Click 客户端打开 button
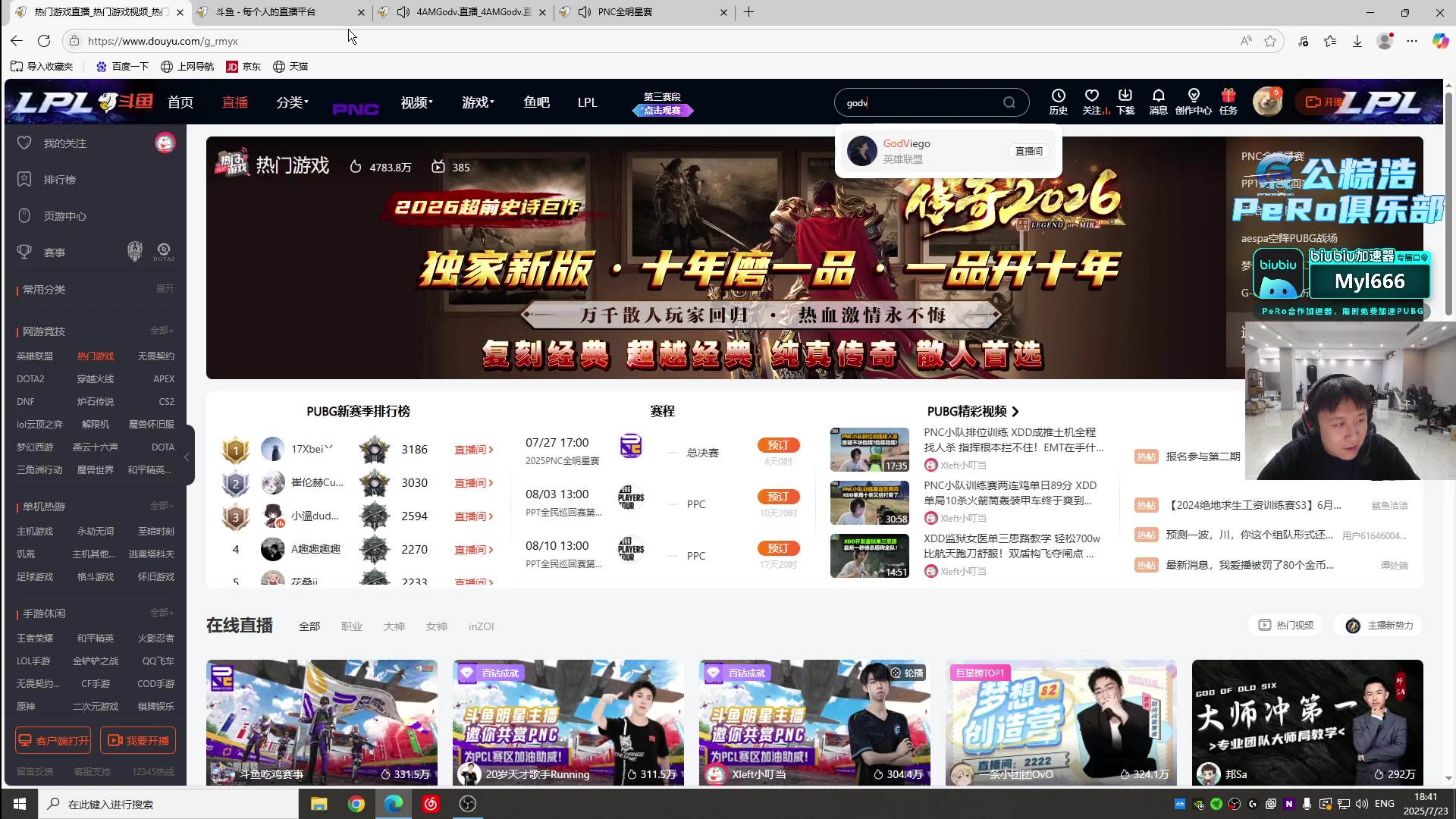This screenshot has height=819, width=1456. click(x=53, y=740)
